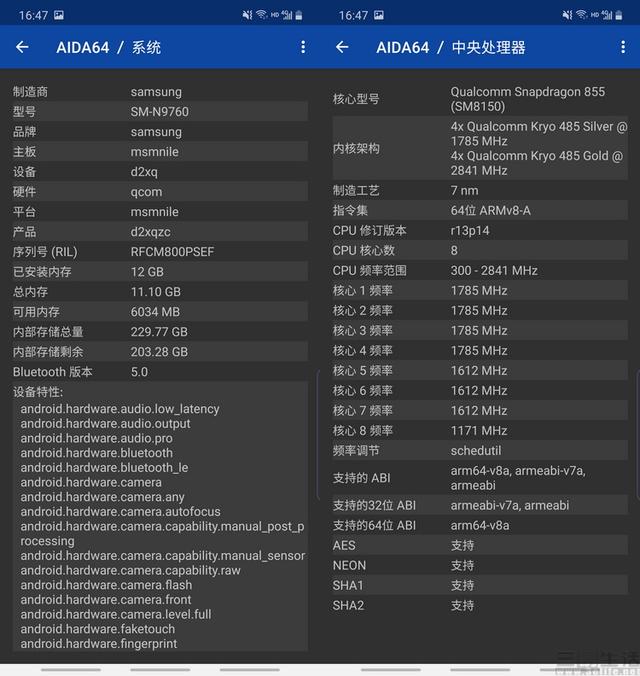Screen dimensions: 640x676
Task: Select 支持的32位 ABI row
Action: coord(480,505)
